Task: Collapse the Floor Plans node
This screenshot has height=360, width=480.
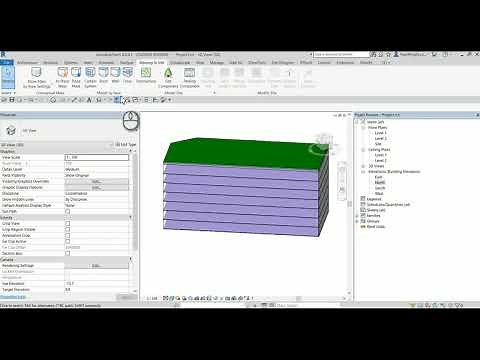Action: click(x=363, y=127)
